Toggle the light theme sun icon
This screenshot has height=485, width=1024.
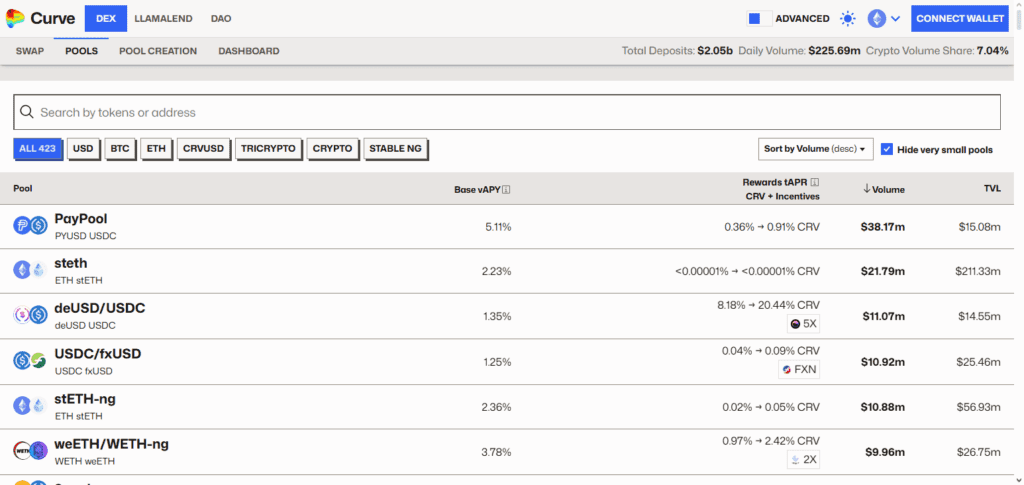(848, 19)
